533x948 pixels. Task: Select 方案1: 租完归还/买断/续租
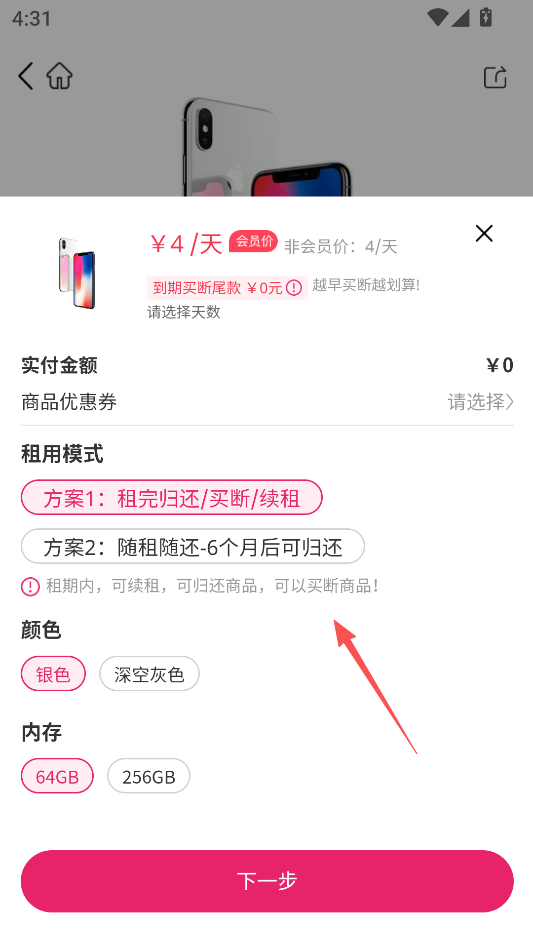(172, 498)
